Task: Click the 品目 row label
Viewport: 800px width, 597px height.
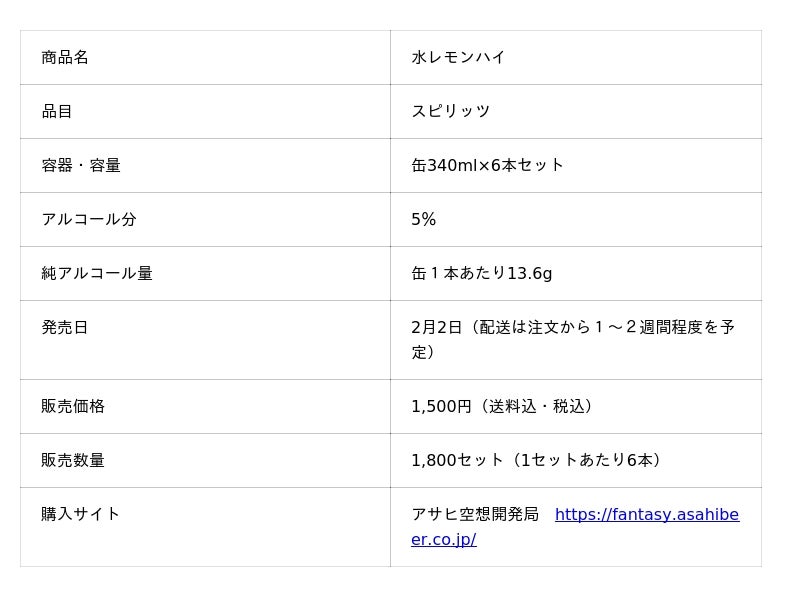Action: coord(57,112)
